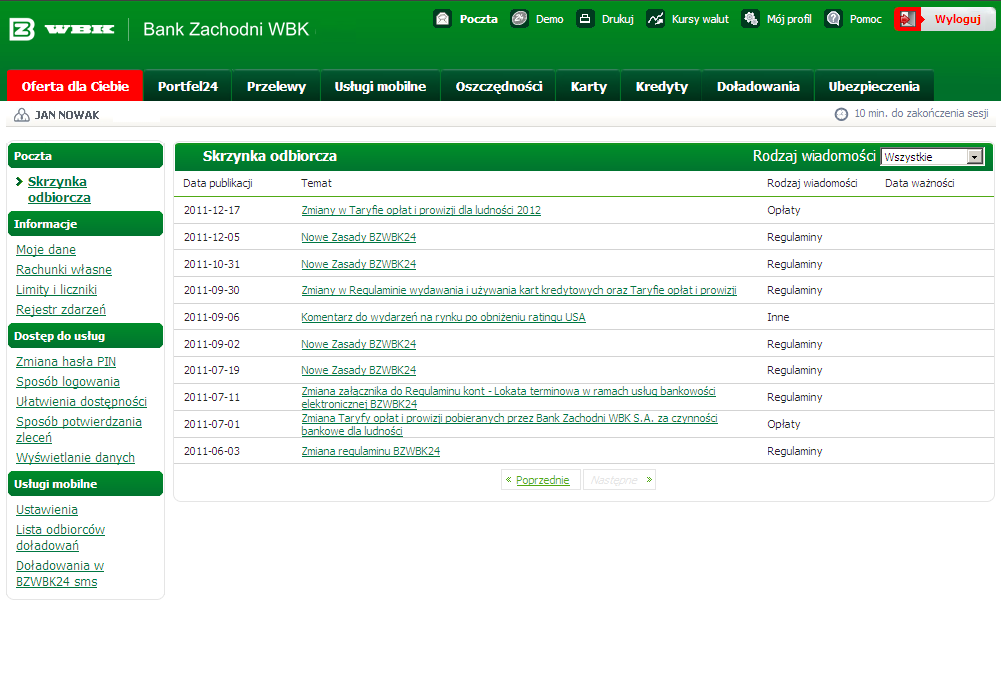The height and width of the screenshot is (678, 1001).
Task: Click the date 2011-12-17 cell
Action: [x=212, y=210]
